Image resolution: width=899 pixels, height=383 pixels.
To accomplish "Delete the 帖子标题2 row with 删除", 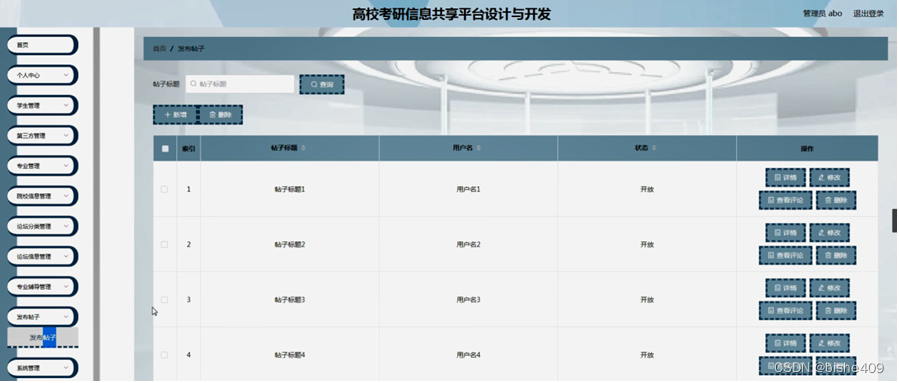I will tap(836, 255).
